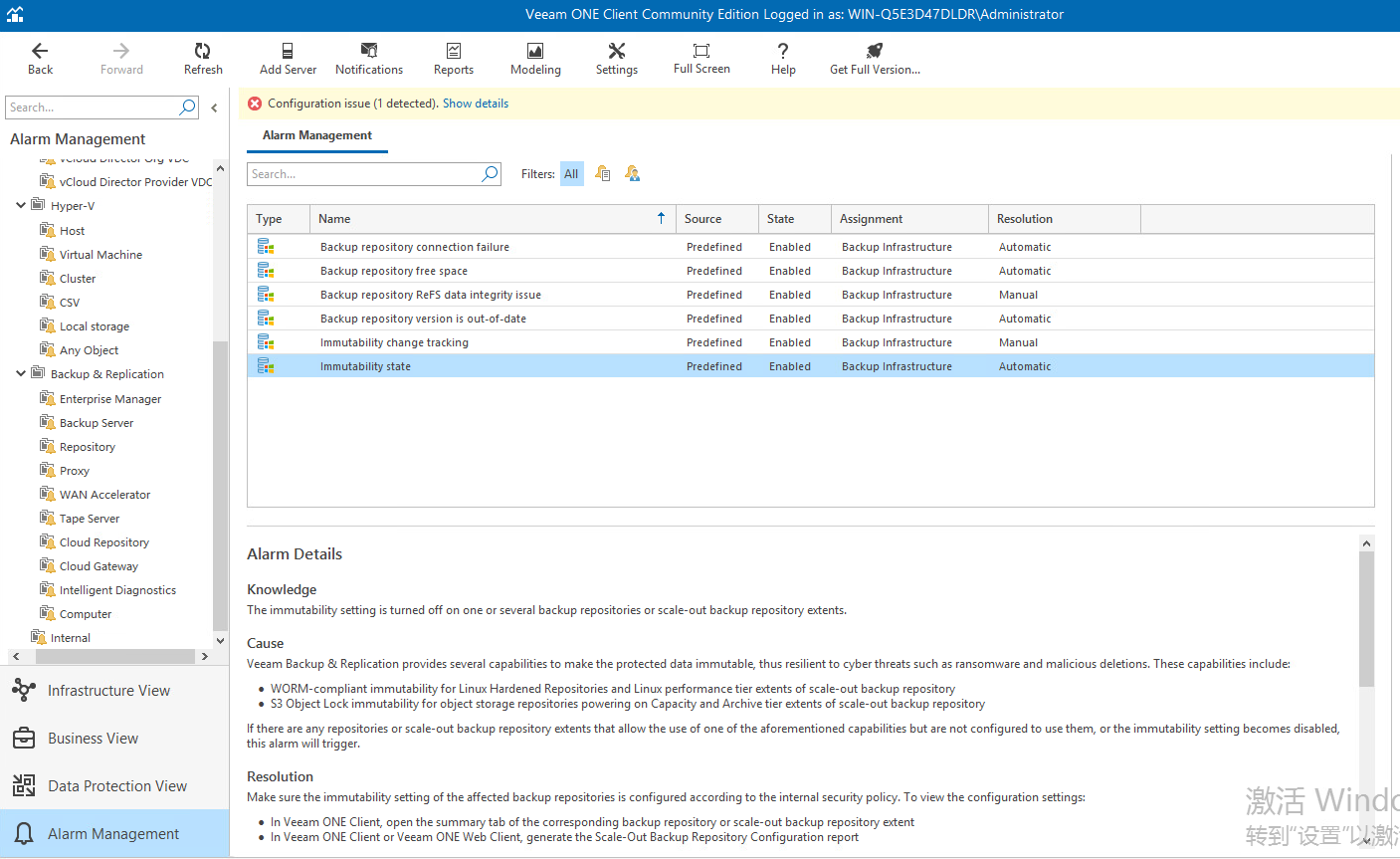Sort by the Assignment column header
The width and height of the screenshot is (1400, 859).
(909, 219)
